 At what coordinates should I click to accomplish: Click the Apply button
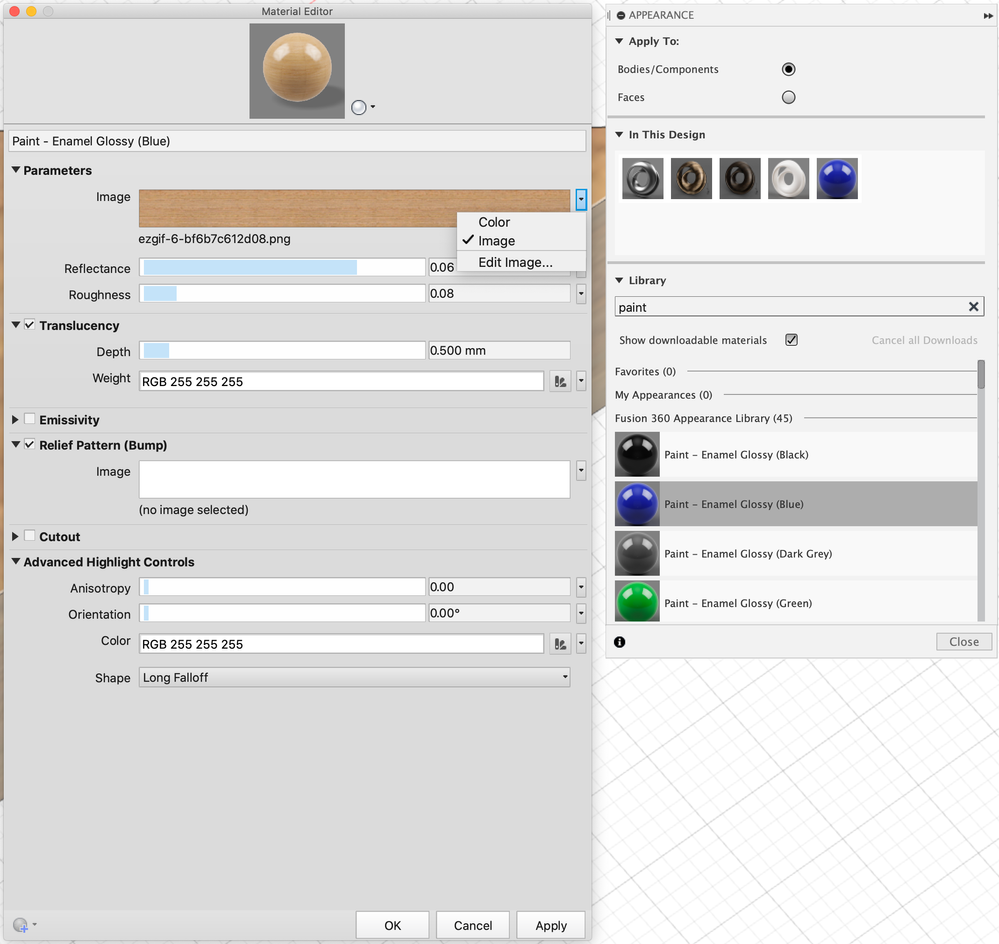(550, 926)
